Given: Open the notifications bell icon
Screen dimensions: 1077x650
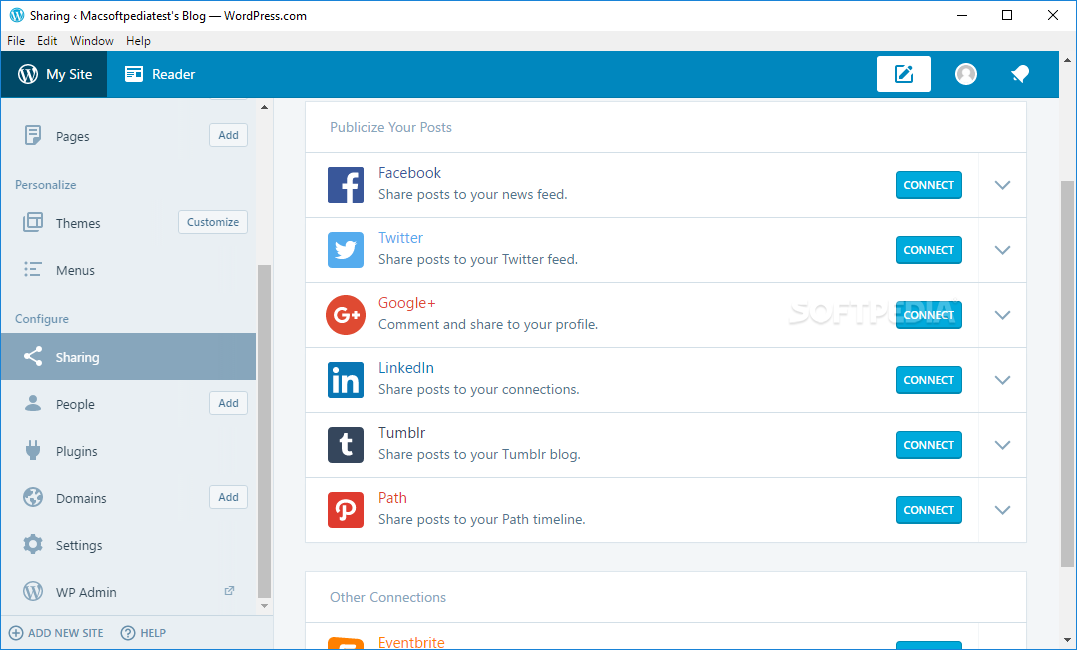Looking at the screenshot, I should (x=1020, y=74).
